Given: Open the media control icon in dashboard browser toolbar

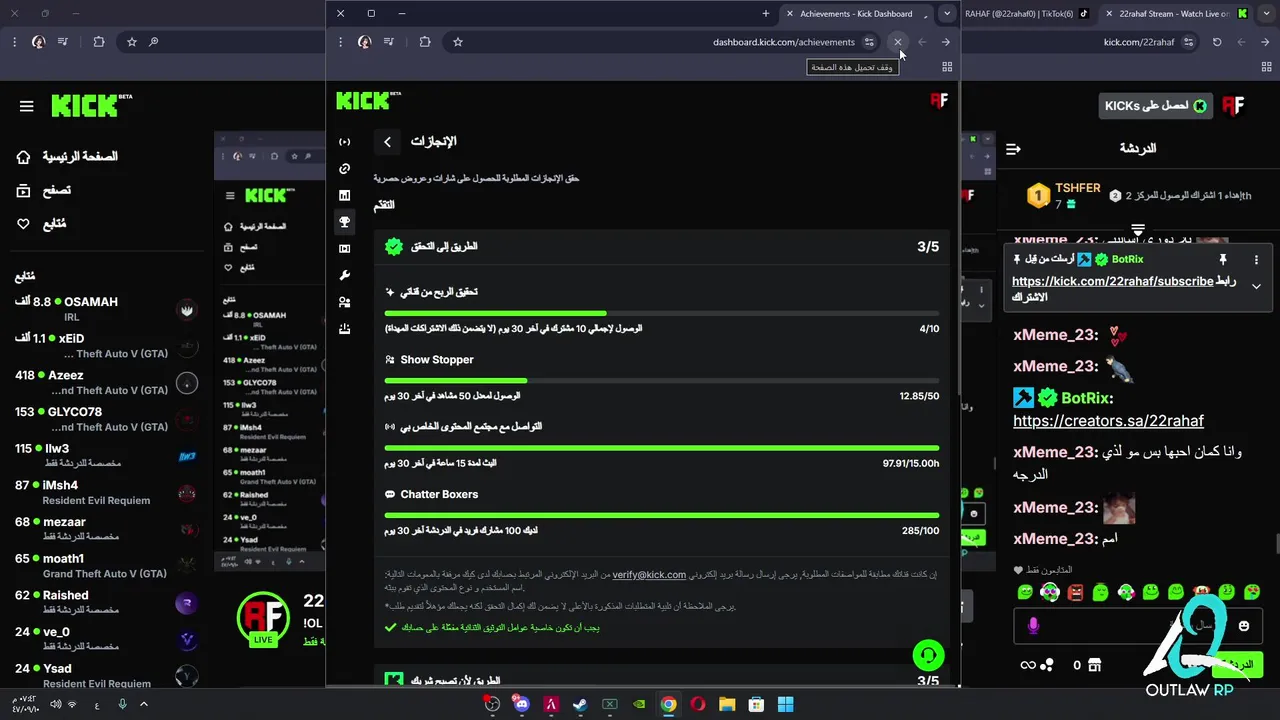Looking at the screenshot, I should click(x=389, y=42).
